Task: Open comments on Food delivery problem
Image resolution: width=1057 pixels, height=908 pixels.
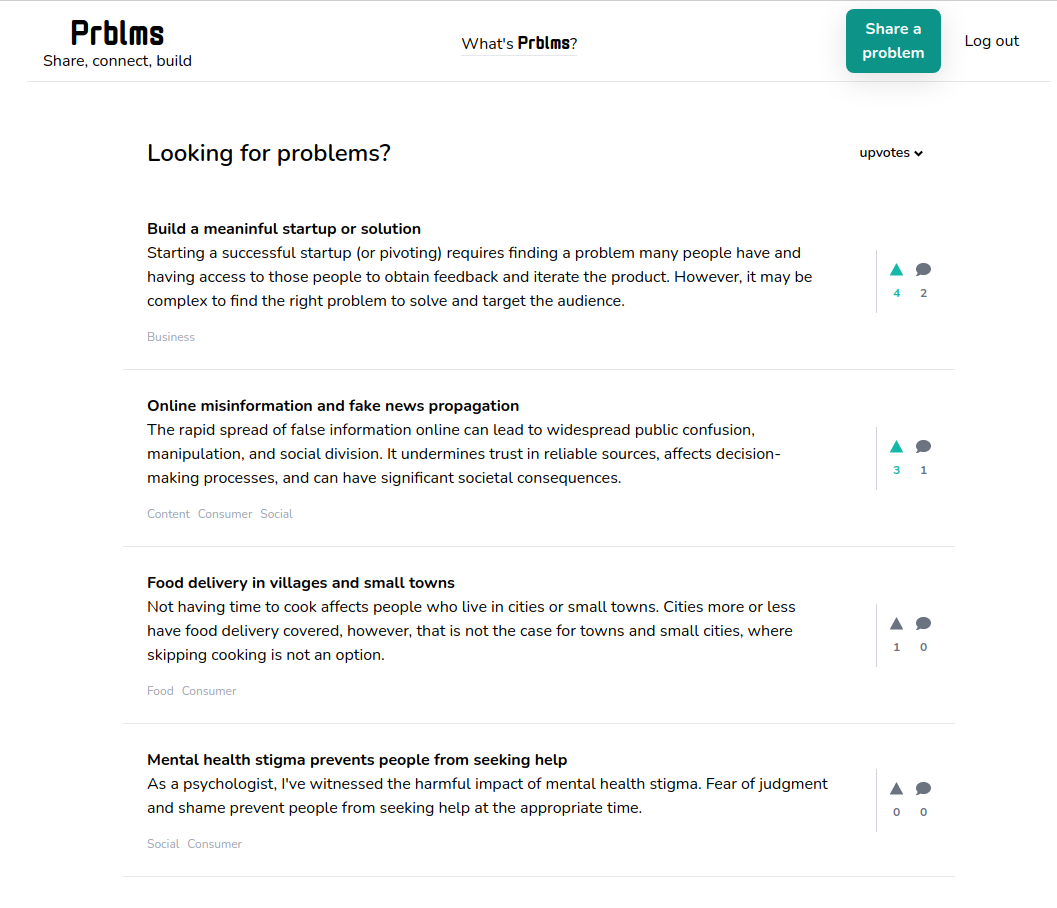Action: tap(923, 624)
